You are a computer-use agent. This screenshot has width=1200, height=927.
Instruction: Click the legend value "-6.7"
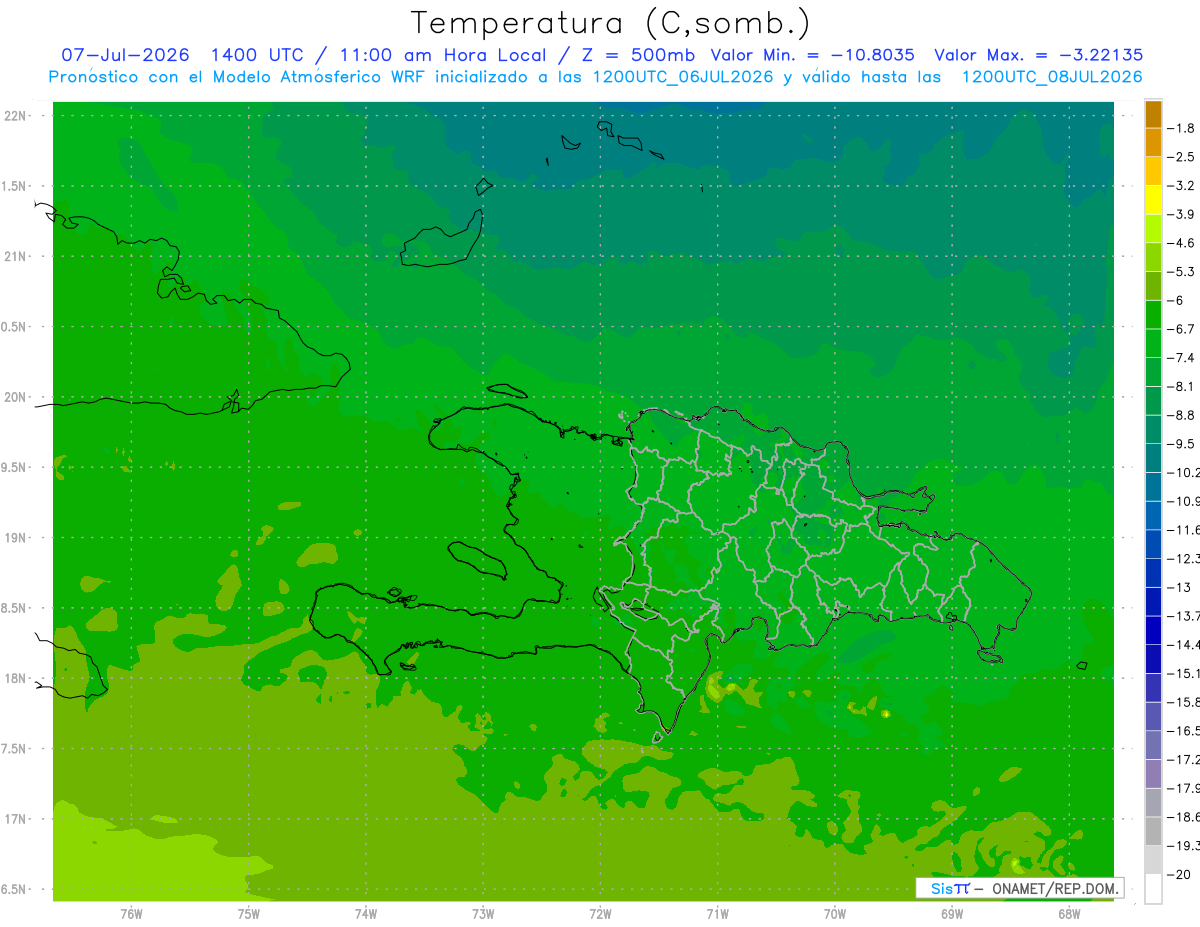pos(1183,329)
